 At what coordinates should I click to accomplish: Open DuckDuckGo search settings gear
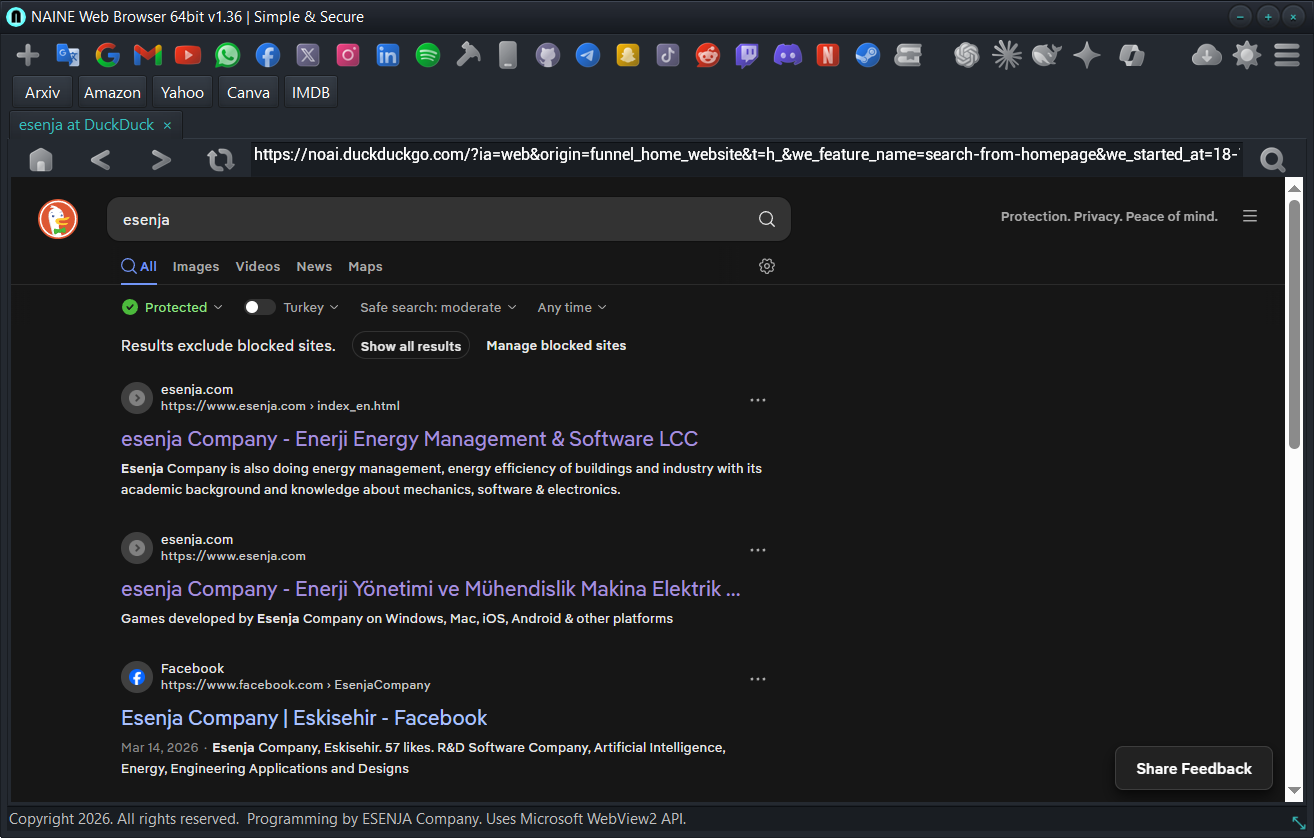tap(767, 266)
